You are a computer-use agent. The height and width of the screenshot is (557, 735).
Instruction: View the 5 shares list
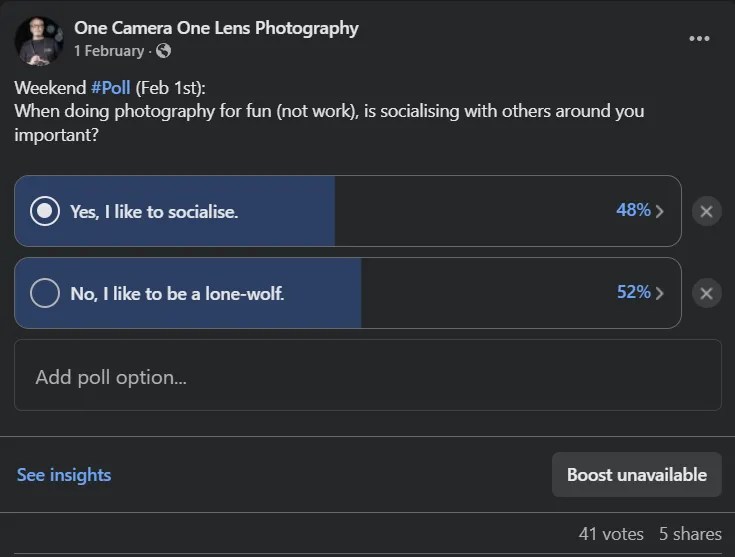[690, 534]
